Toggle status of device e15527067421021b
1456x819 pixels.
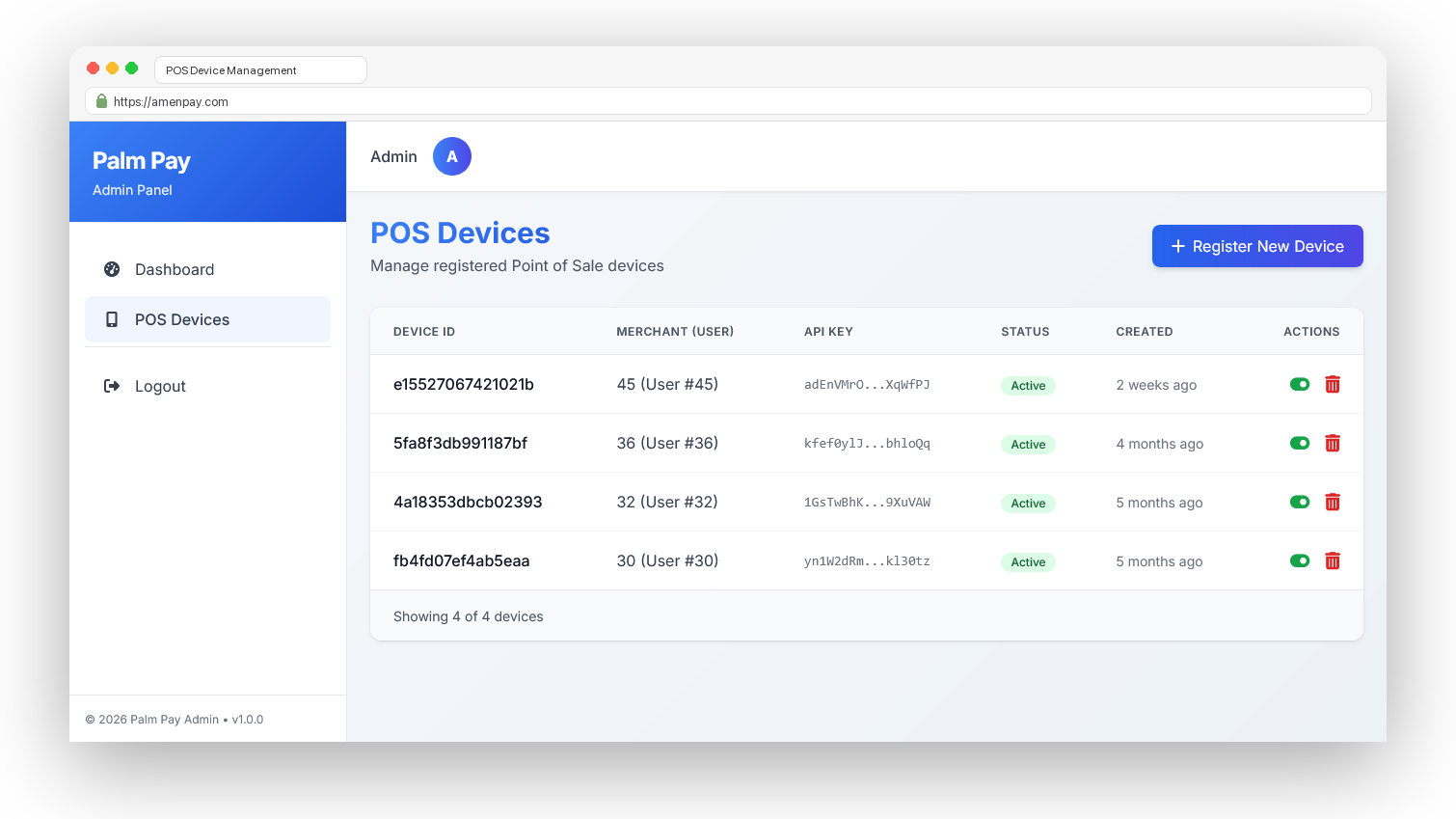[1300, 384]
